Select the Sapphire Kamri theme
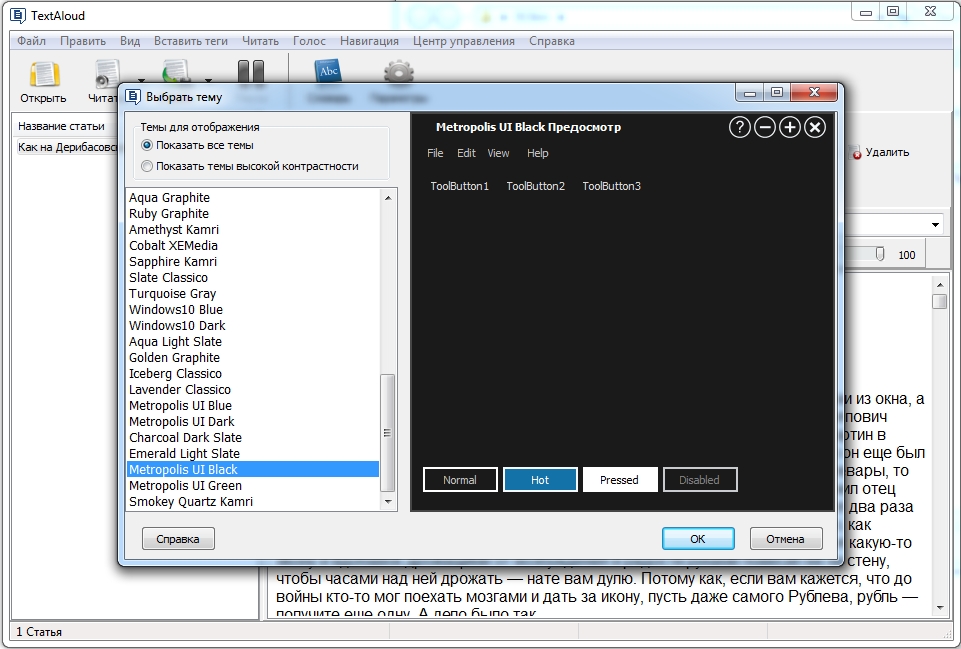This screenshot has width=961, height=649. pyautogui.click(x=253, y=261)
